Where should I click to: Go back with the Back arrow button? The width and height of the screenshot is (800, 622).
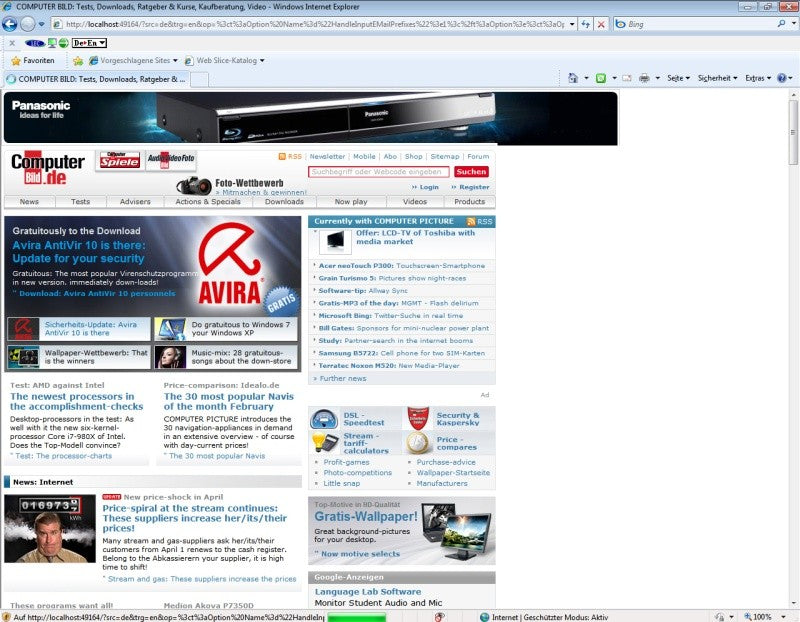(10, 23)
